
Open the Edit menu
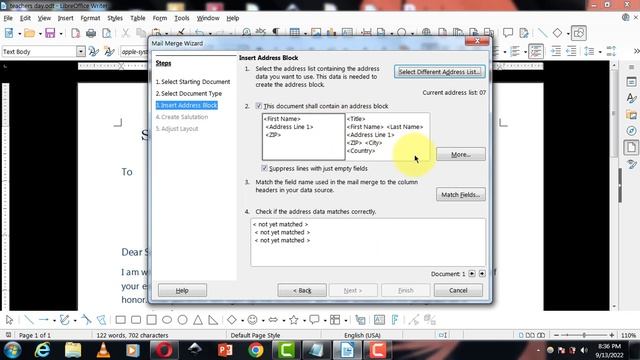pos(25,18)
